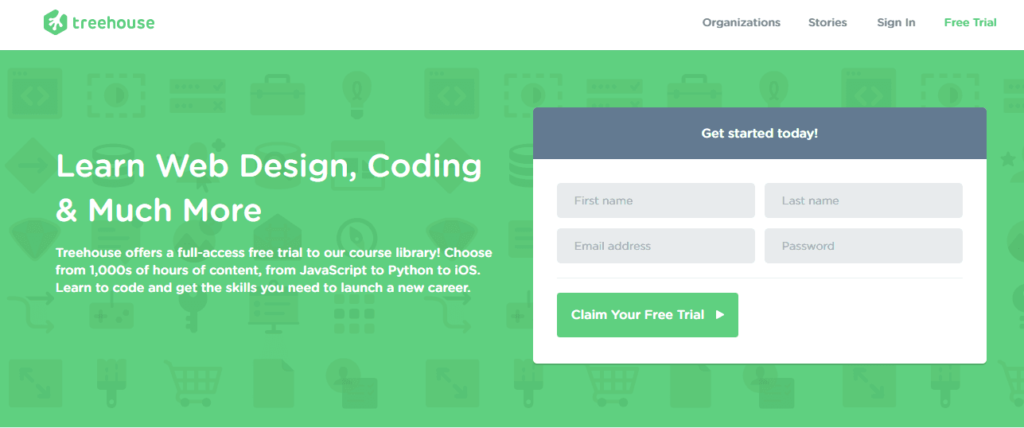Click into the Email address field
The width and height of the screenshot is (1024, 428).
click(x=656, y=246)
